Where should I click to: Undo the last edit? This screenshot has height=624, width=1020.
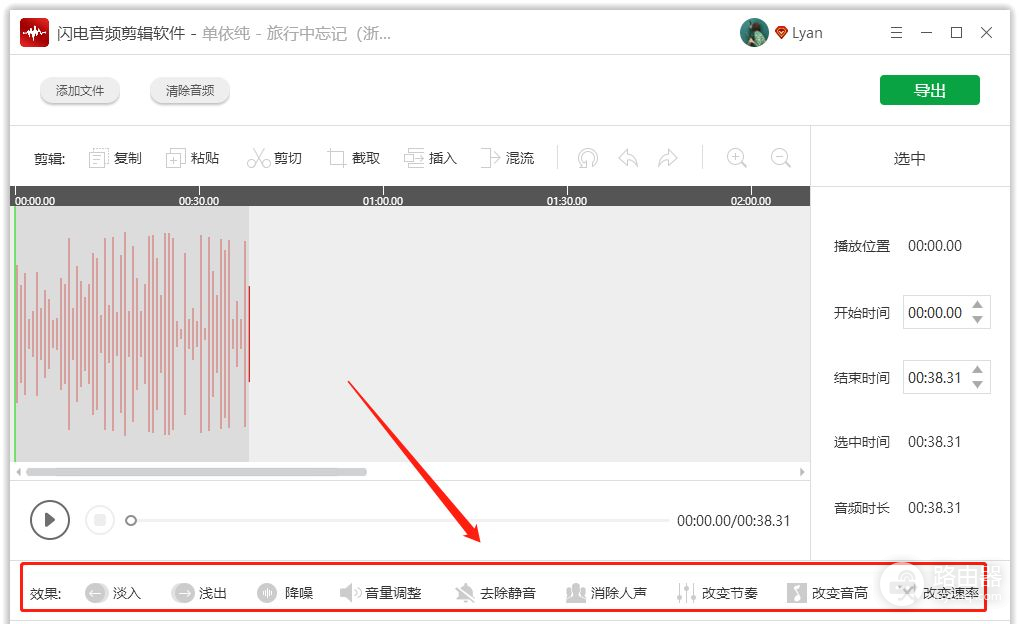click(628, 158)
